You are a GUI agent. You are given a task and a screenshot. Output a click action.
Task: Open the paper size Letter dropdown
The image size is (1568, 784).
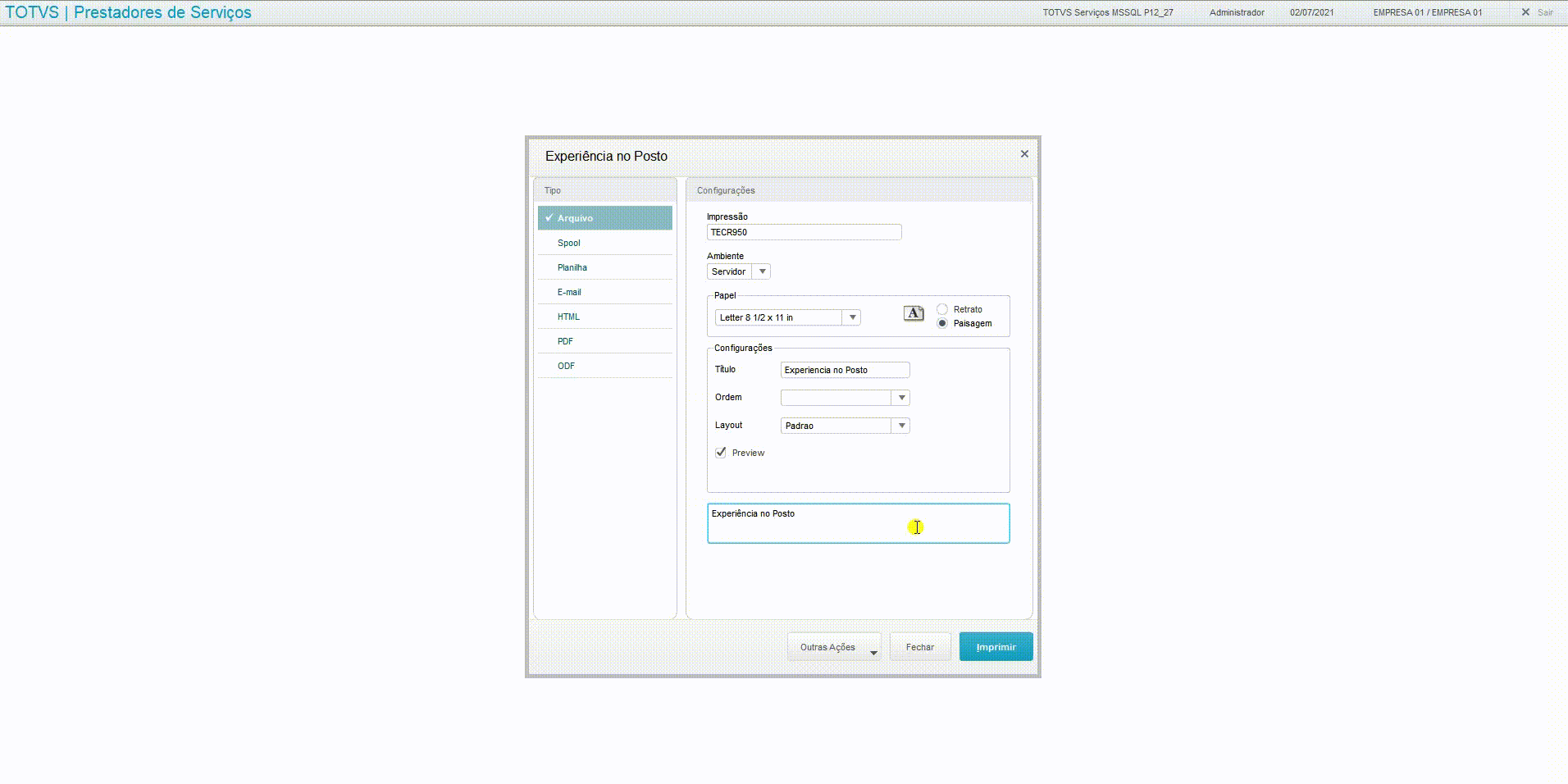pos(852,317)
